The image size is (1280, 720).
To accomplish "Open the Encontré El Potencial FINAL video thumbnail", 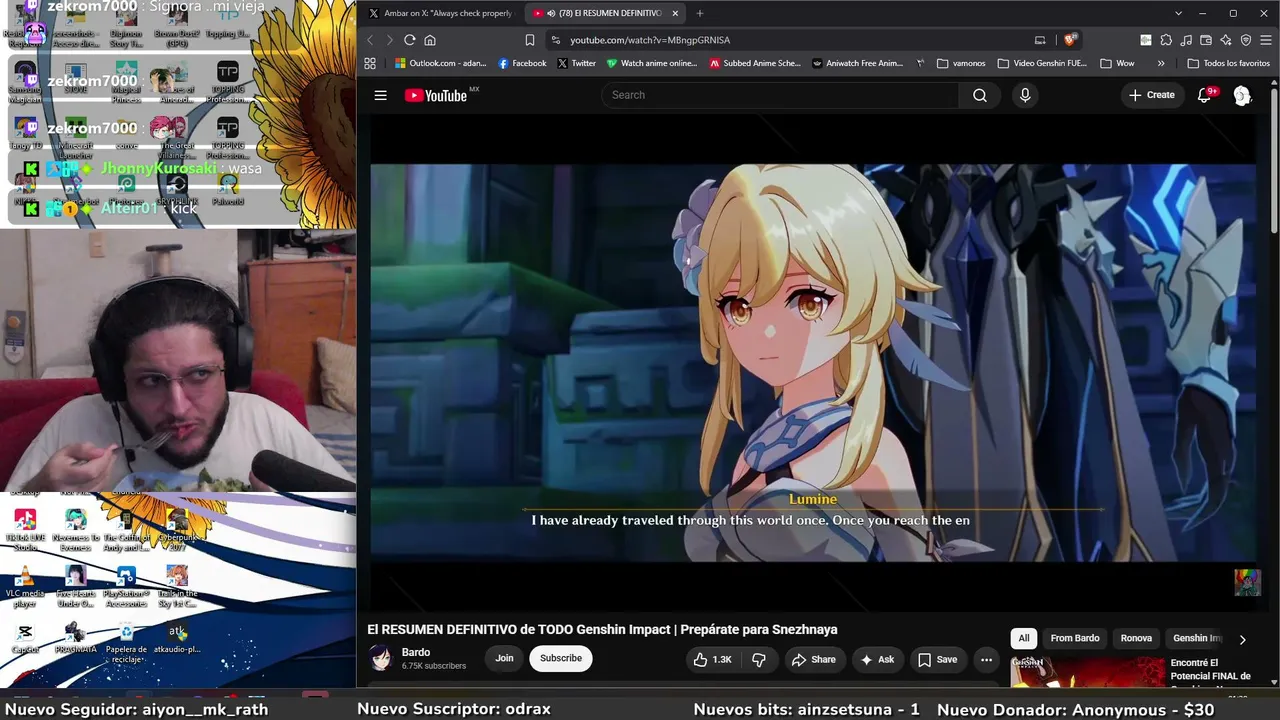I will (1087, 672).
